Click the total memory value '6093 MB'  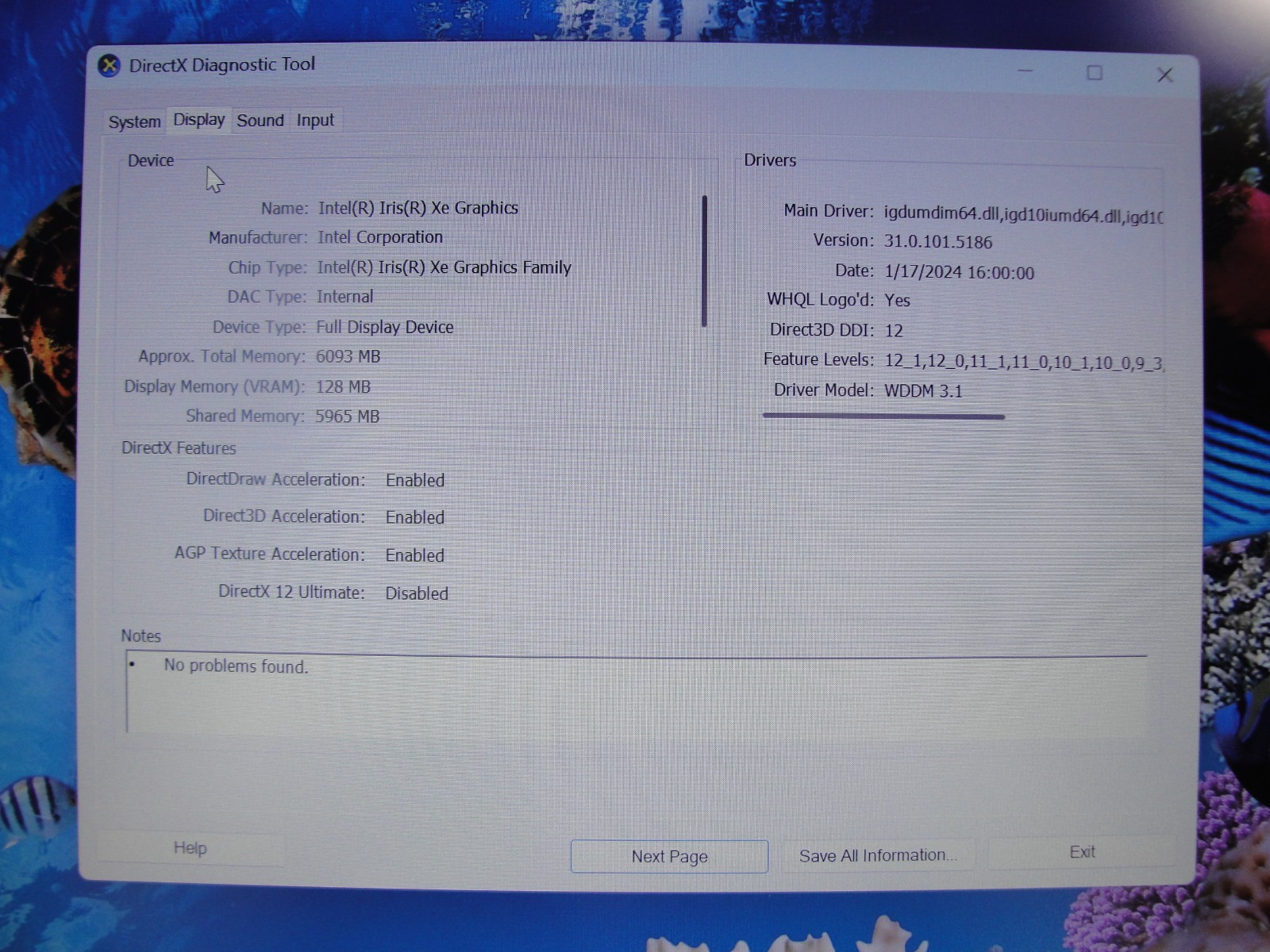(348, 356)
